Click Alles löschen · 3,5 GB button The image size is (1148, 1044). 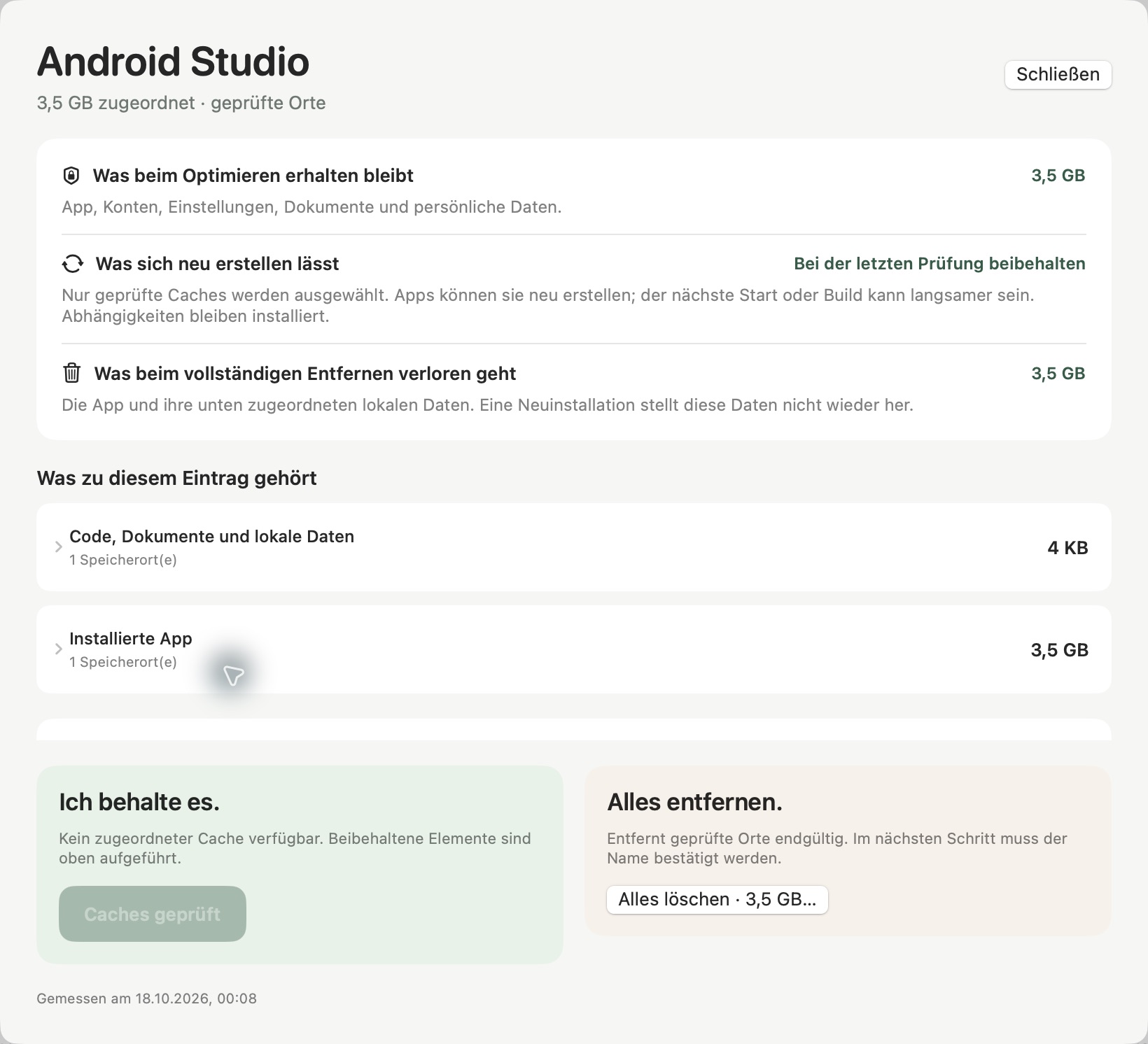(x=717, y=899)
